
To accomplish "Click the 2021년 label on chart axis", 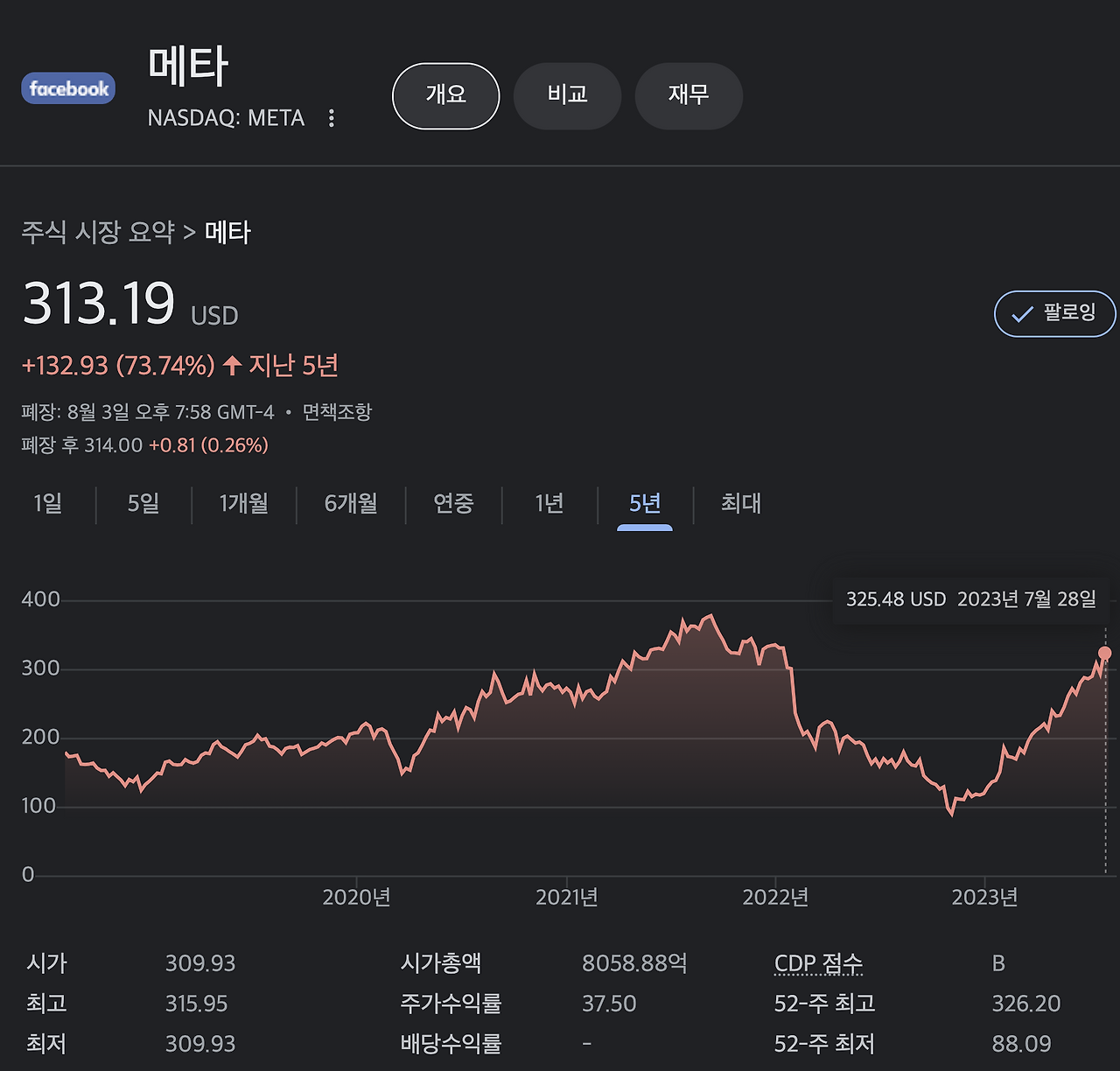I will click(x=567, y=897).
